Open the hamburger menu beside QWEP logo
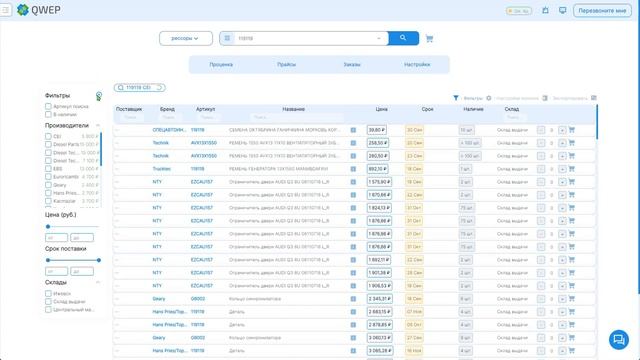The height and width of the screenshot is (360, 640). 5,10
